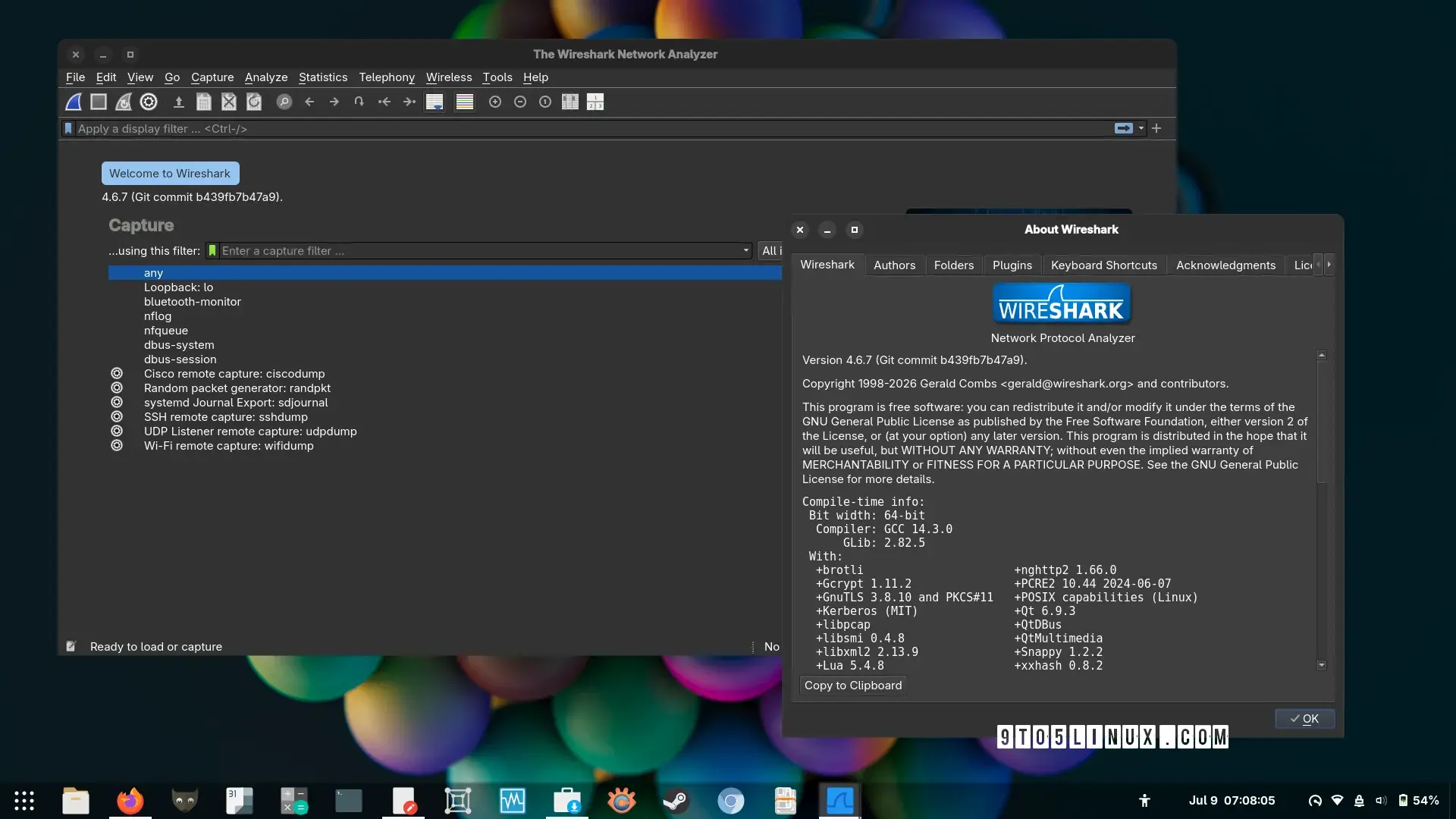Reload this capture file from the toolbar

point(254,102)
